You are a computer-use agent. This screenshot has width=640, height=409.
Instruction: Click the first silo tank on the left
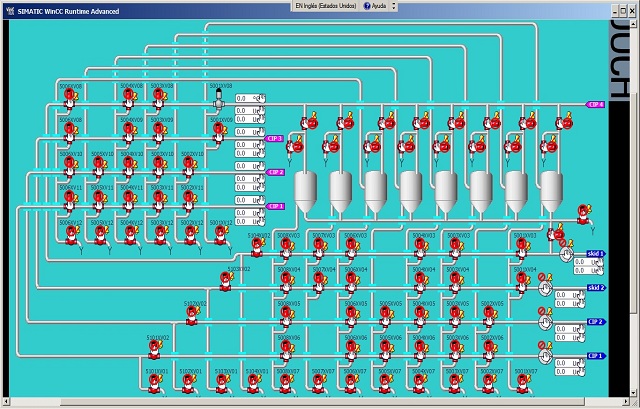coord(307,191)
